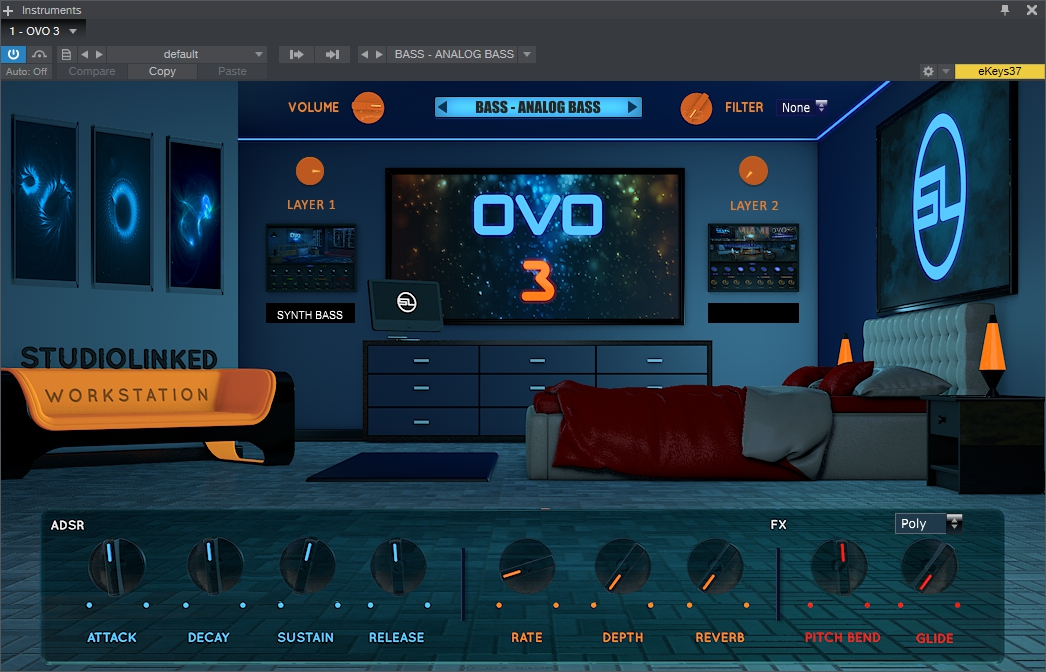
Task: Click the Copy button
Action: 162,71
